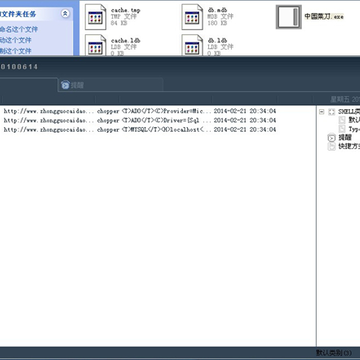This screenshot has height=360, width=360.
Task: Click the 移动这个文件 link
Action: [15, 40]
